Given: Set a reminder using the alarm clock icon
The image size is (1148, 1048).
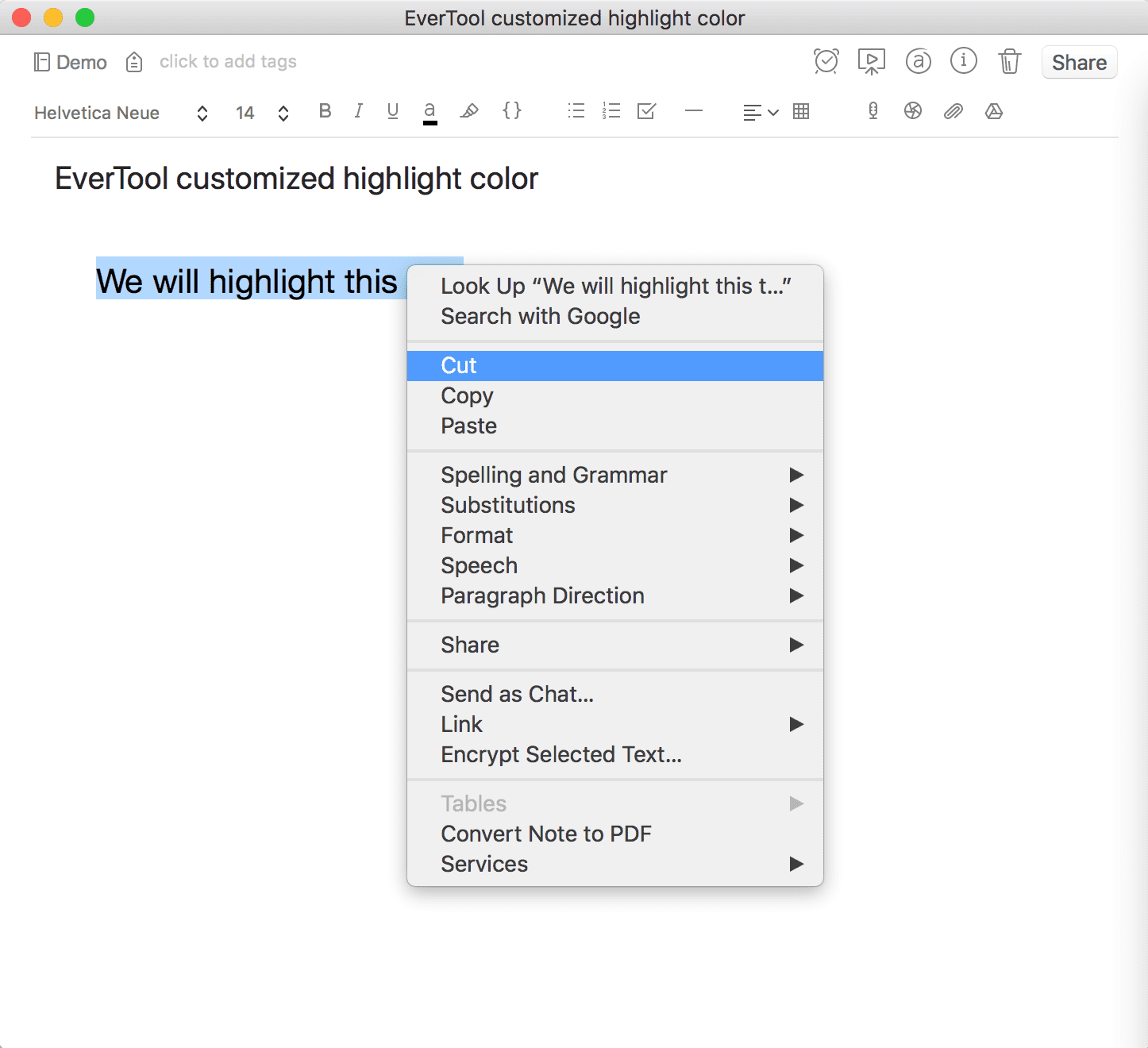Looking at the screenshot, I should (826, 61).
